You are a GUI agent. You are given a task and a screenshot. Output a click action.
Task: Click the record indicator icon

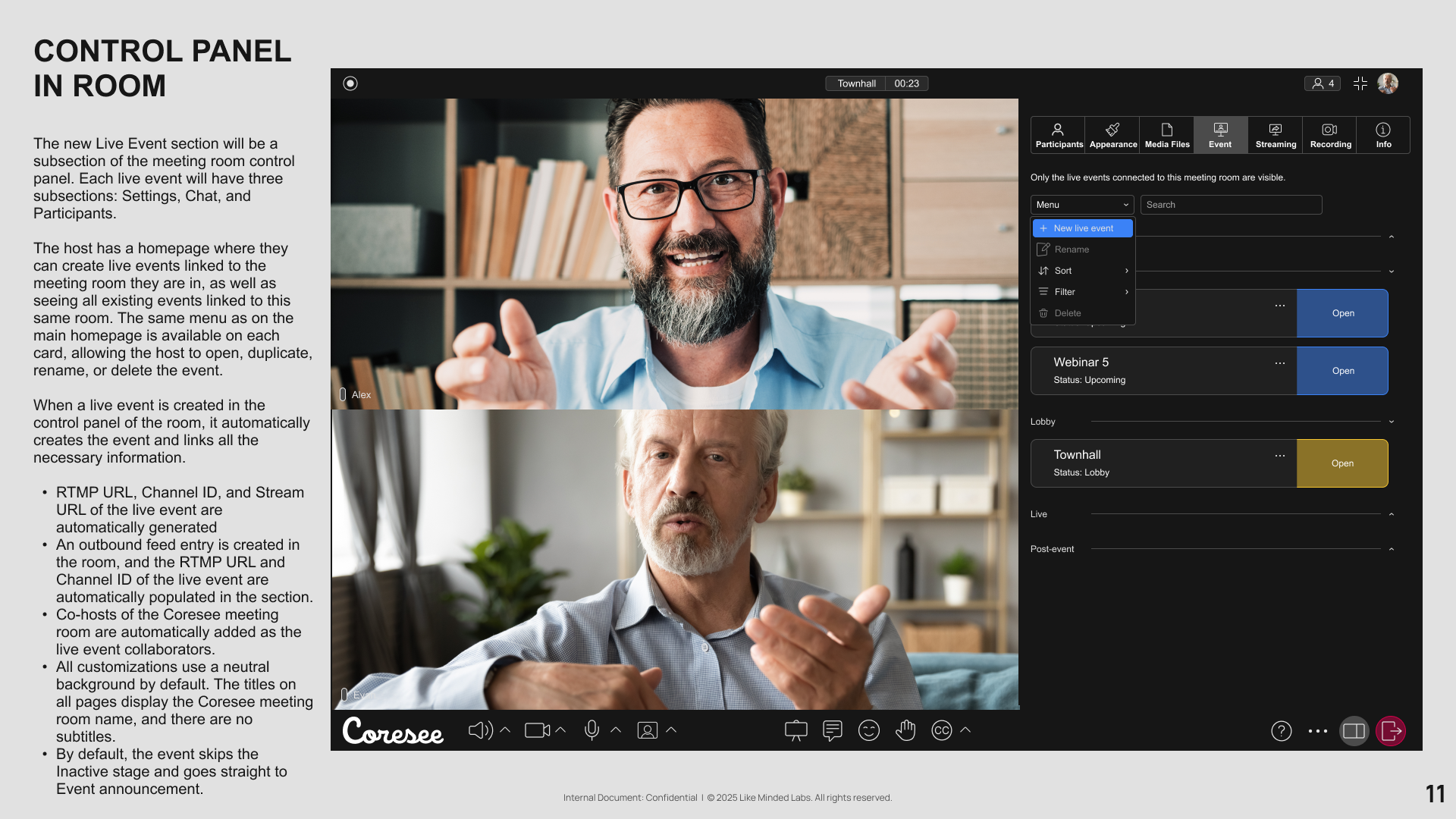[x=350, y=83]
